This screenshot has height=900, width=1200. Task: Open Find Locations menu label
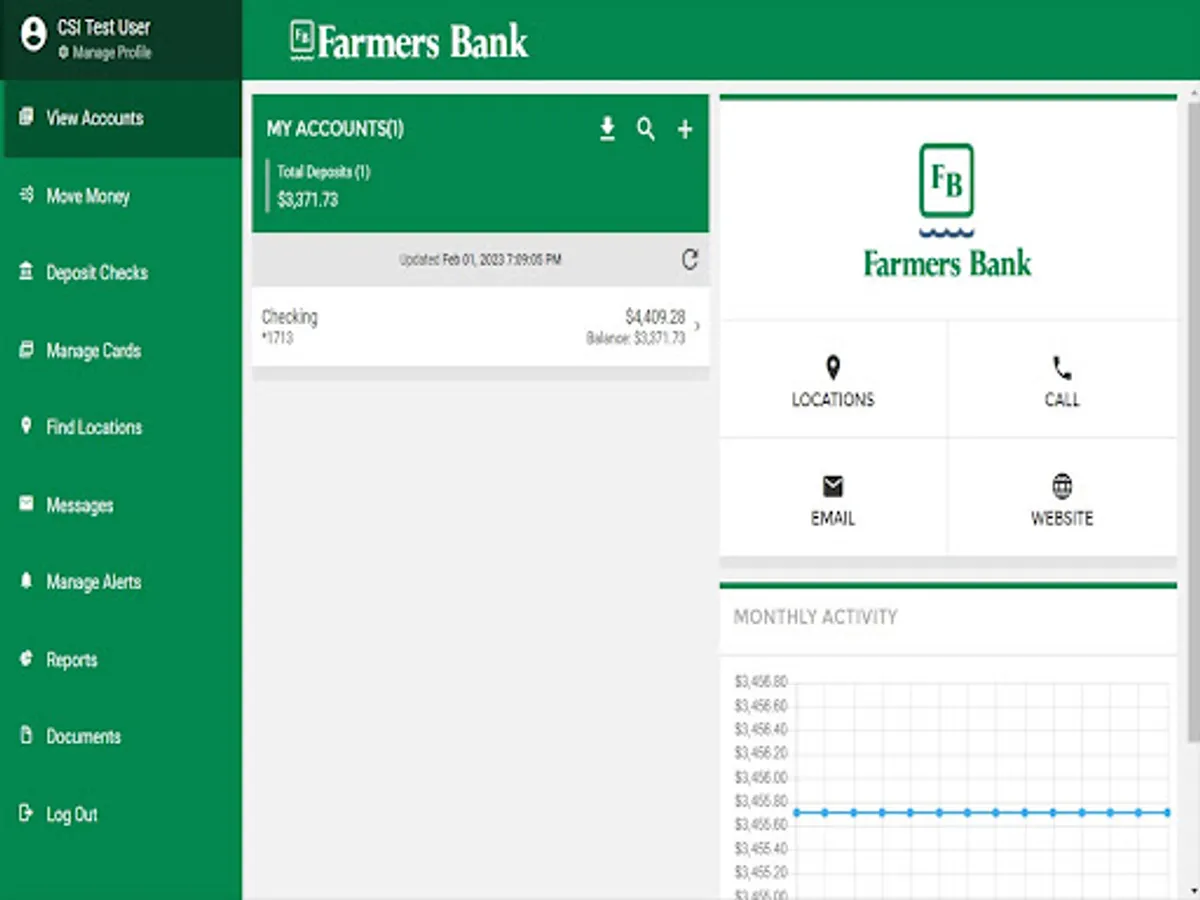point(94,427)
